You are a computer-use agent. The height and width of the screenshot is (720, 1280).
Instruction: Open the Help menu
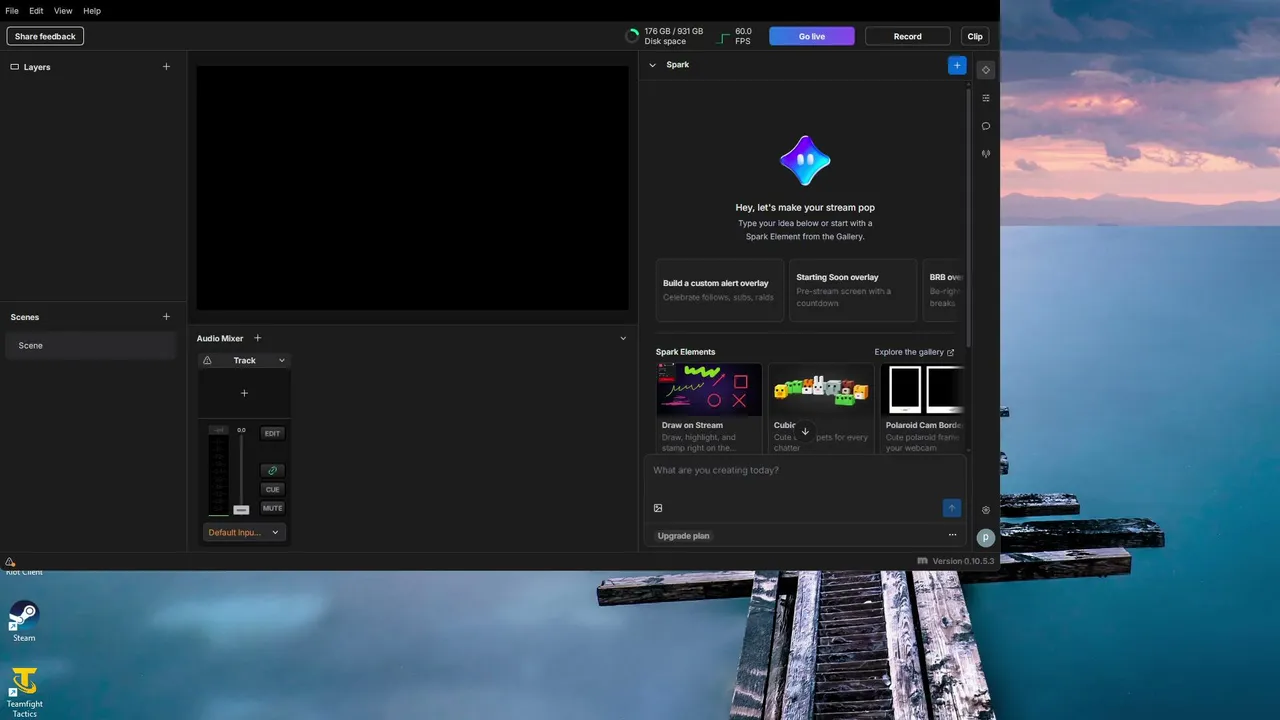click(x=92, y=11)
